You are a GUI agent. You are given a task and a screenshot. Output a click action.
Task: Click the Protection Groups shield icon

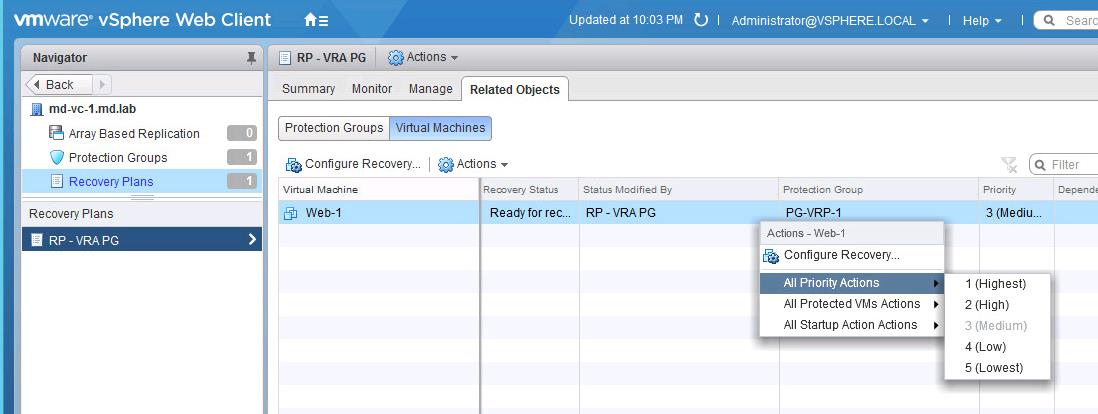[x=57, y=158]
